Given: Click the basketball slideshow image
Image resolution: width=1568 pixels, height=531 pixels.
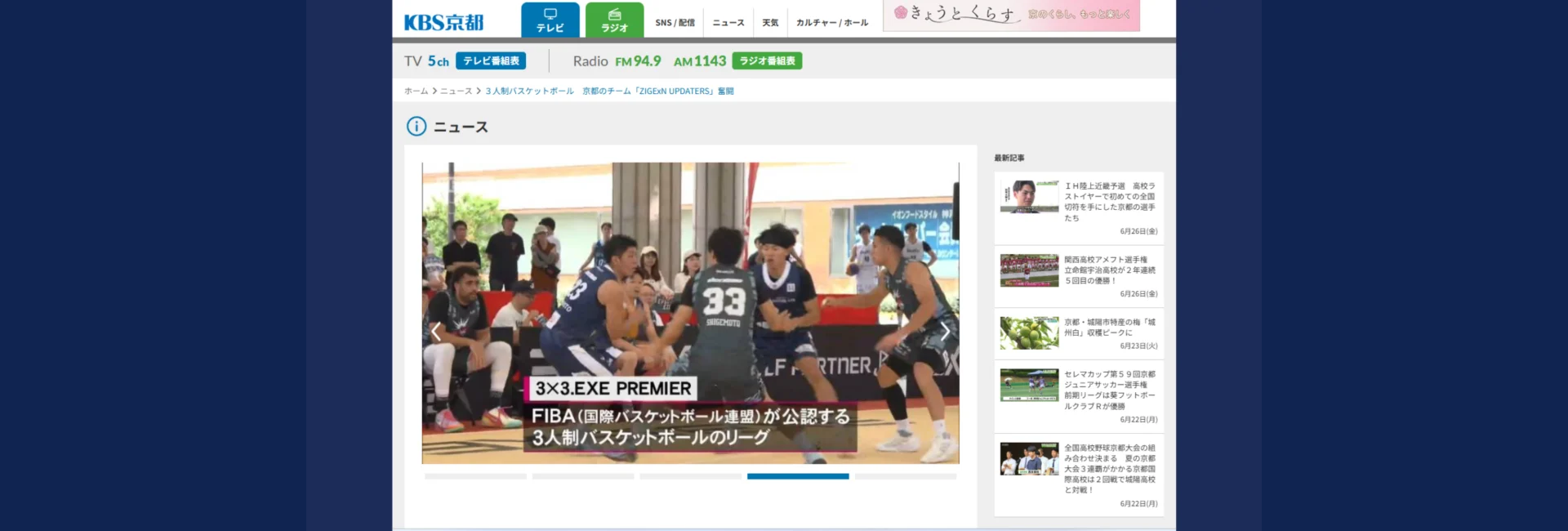Looking at the screenshot, I should (690, 313).
